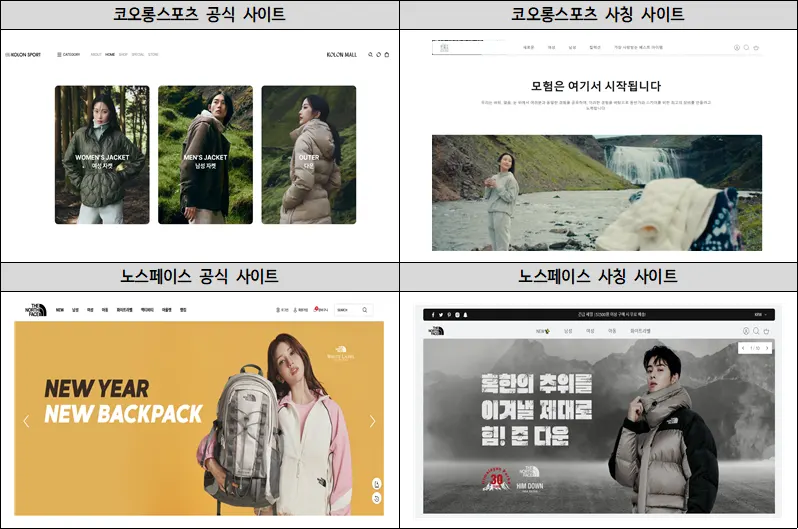Screen dimensions: 798x529
Task: Open 남성 menu on fake North Face site
Action: pyautogui.click(x=568, y=331)
